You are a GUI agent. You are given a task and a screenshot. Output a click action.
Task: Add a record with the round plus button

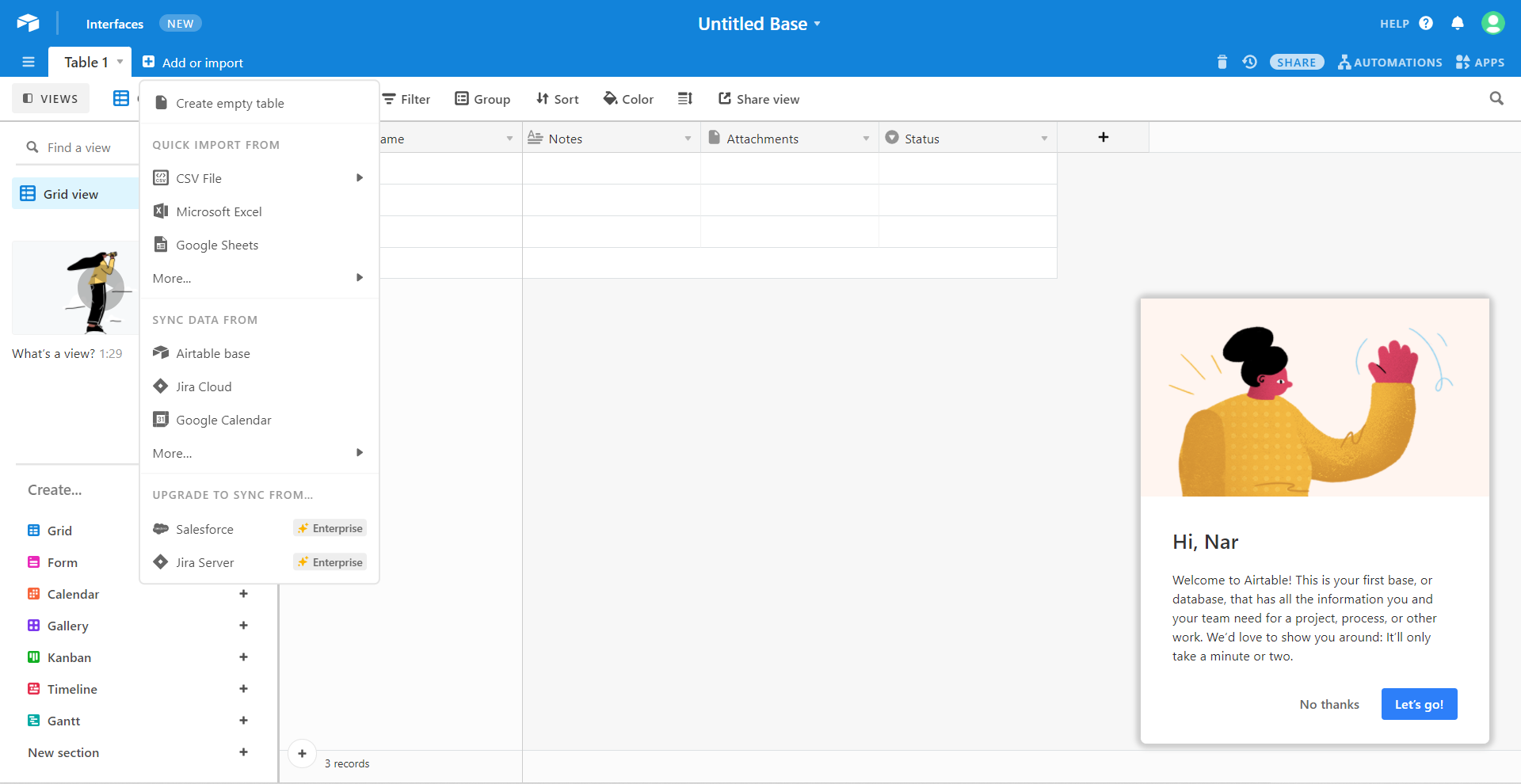point(302,754)
